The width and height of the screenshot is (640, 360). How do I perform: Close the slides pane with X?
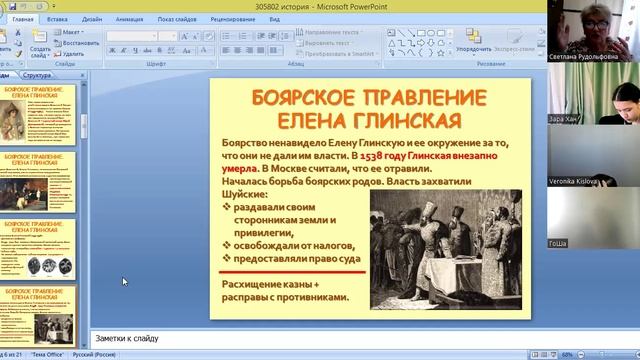tap(82, 75)
